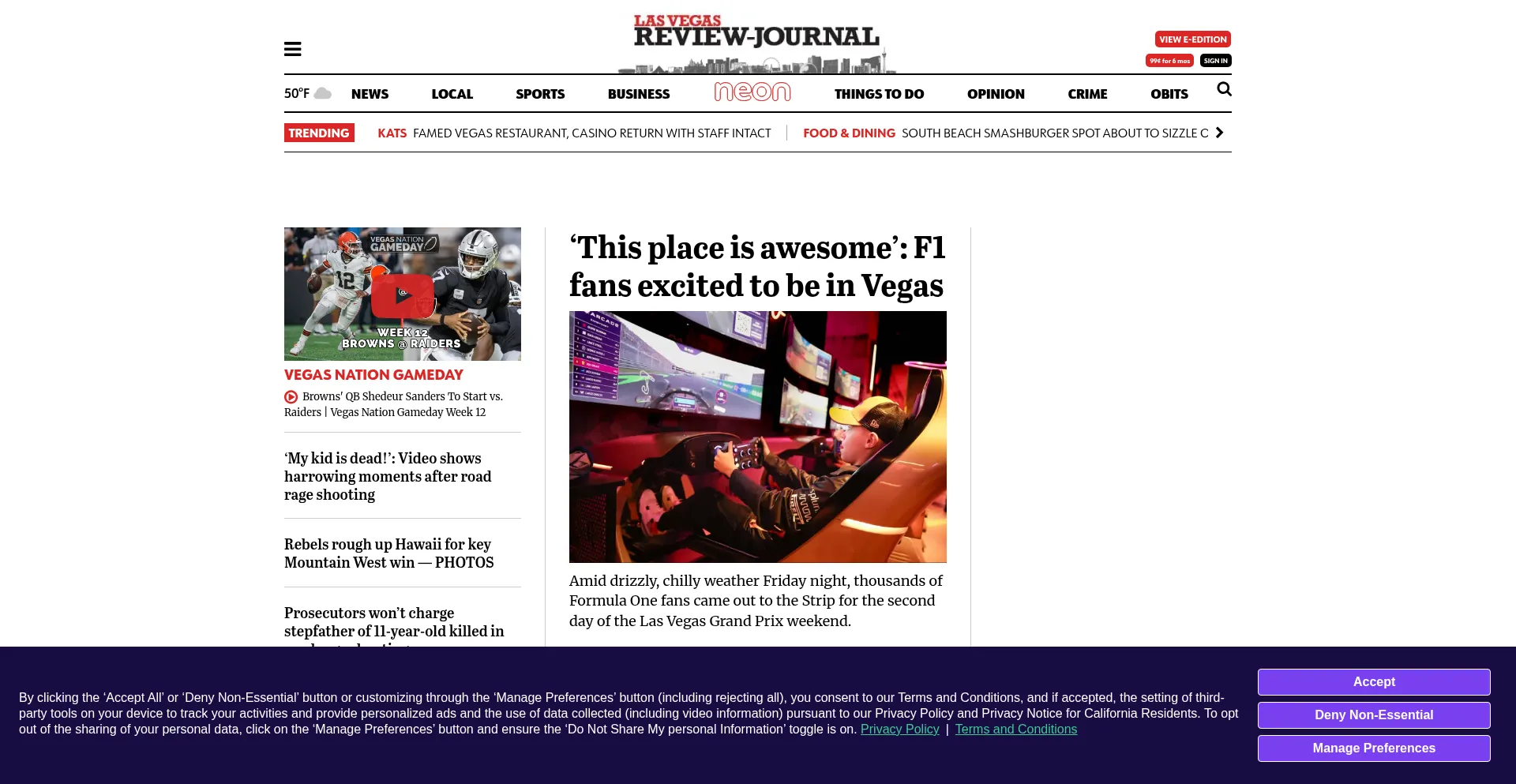
Task: Click the View E-Edition button
Action: (x=1192, y=39)
